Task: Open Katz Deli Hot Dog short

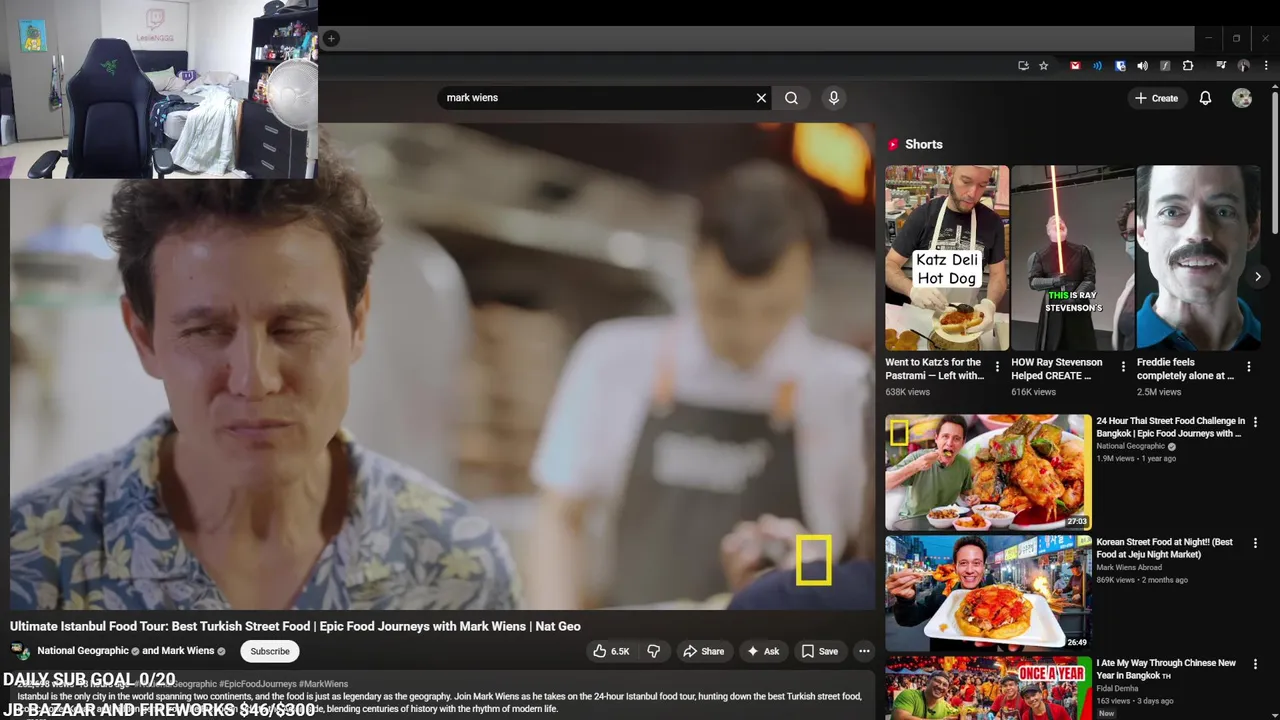Action: [x=946, y=258]
